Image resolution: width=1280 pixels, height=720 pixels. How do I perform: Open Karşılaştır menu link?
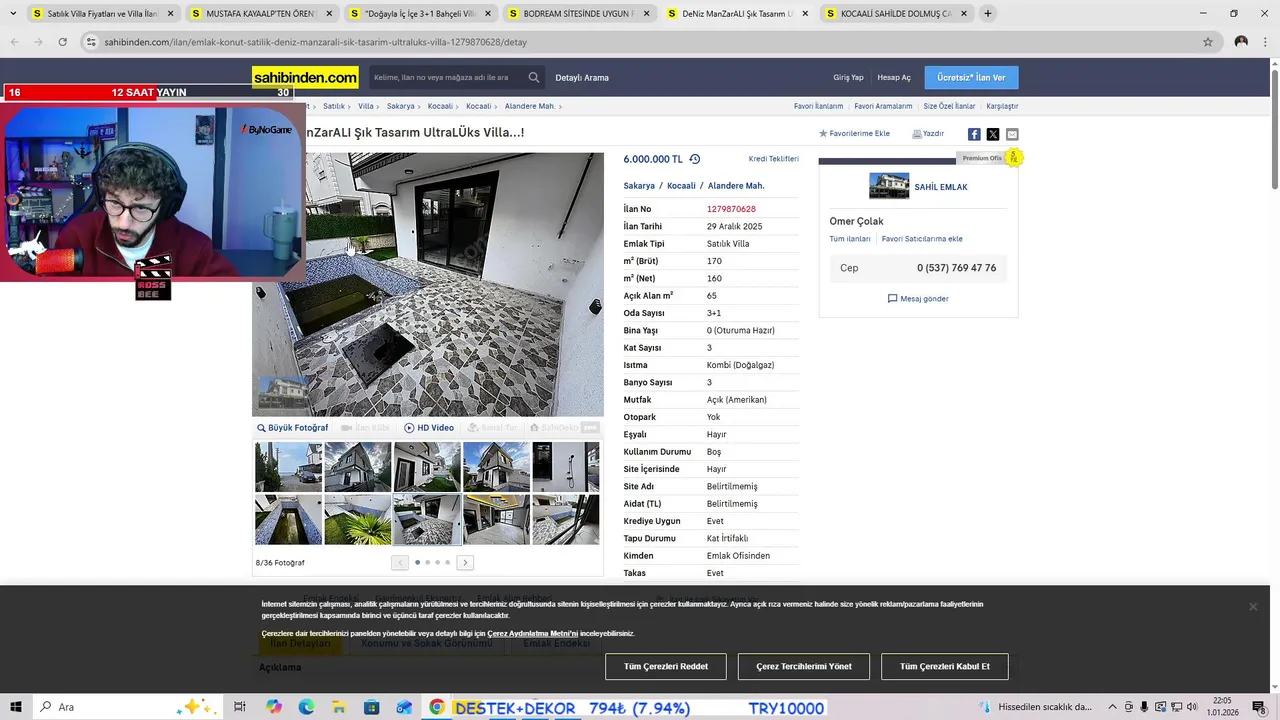pos(1002,106)
